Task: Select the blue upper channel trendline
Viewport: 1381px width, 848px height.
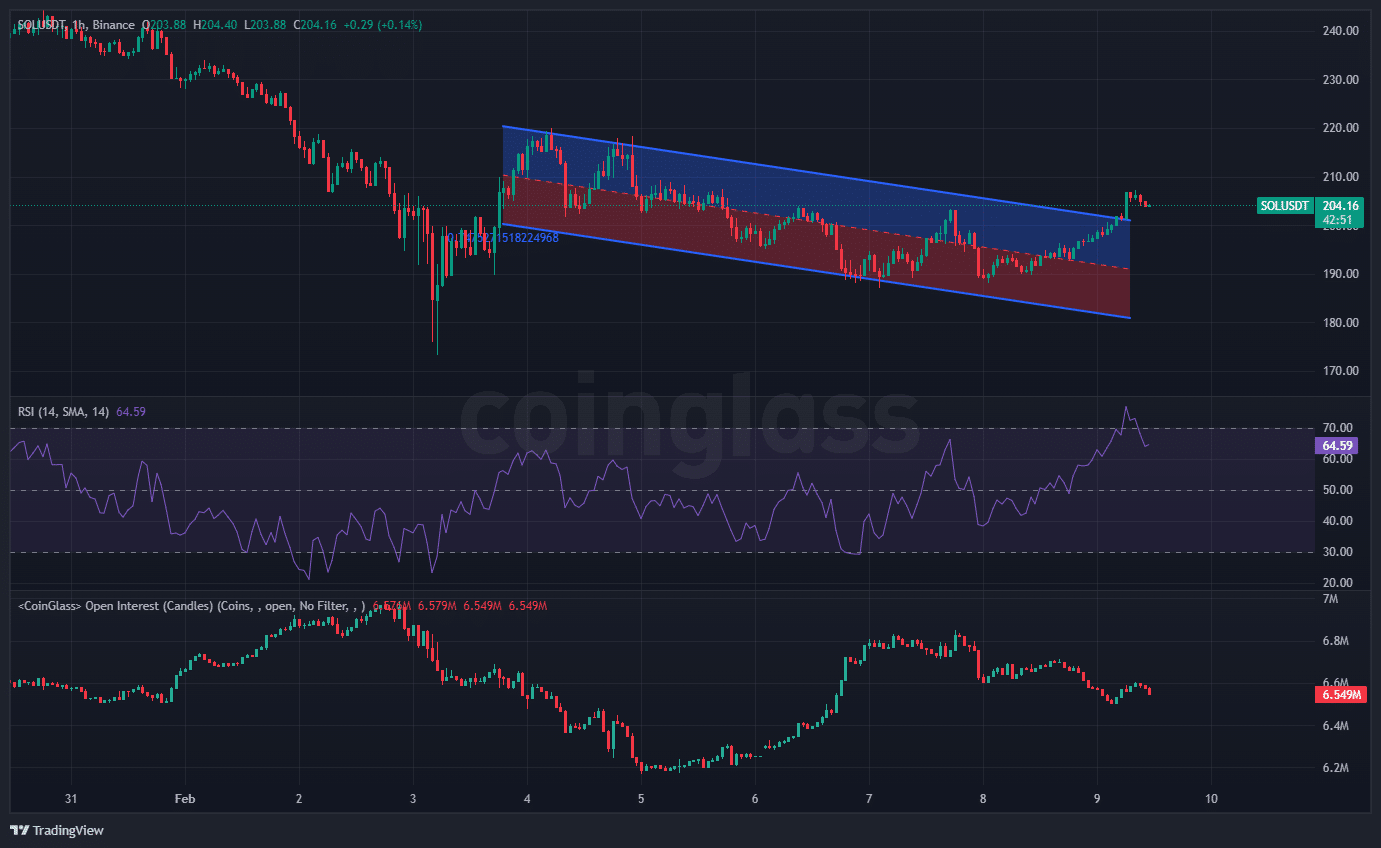Action: click(x=816, y=173)
